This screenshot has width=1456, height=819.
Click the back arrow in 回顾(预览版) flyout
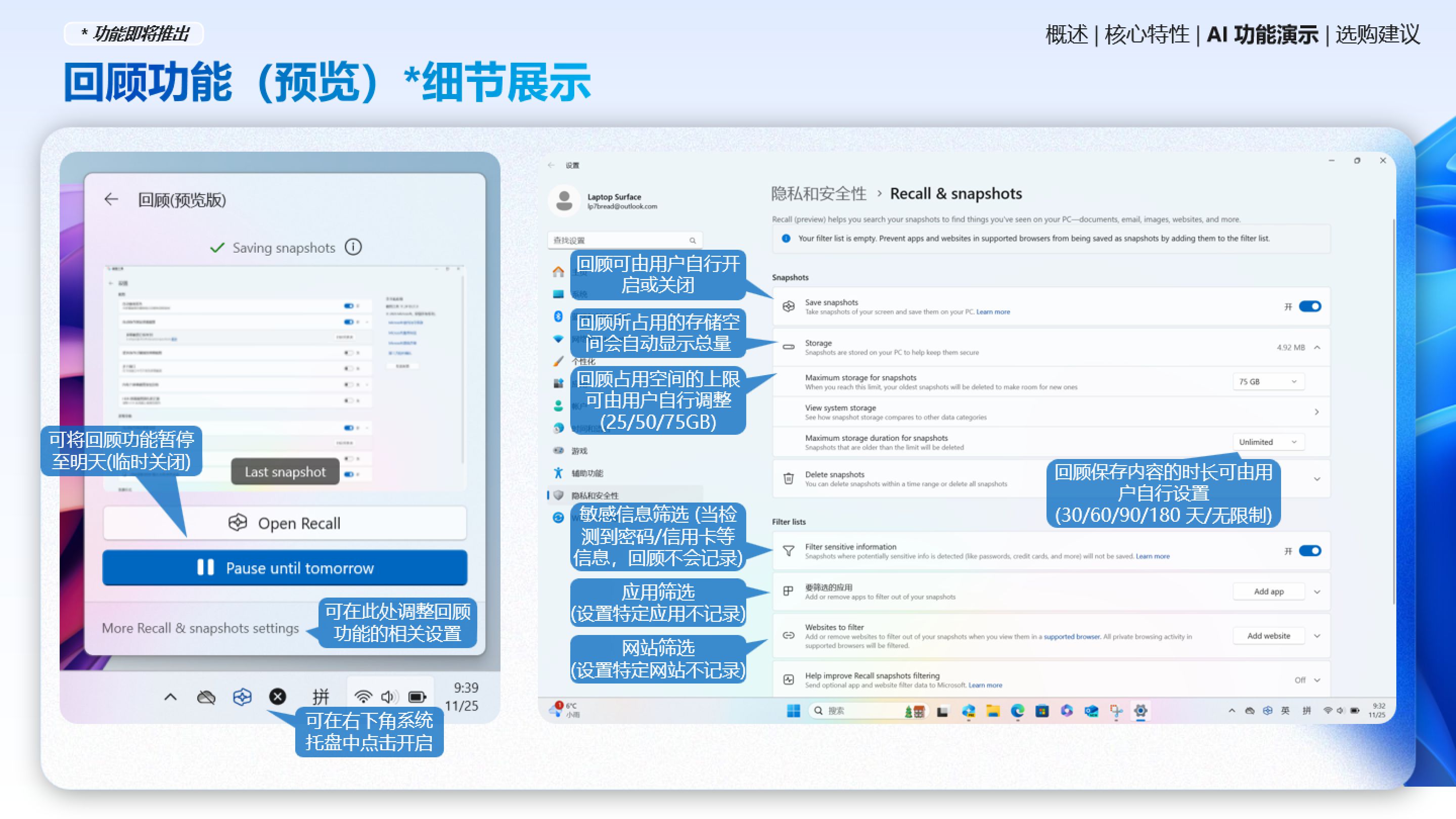pos(111,199)
